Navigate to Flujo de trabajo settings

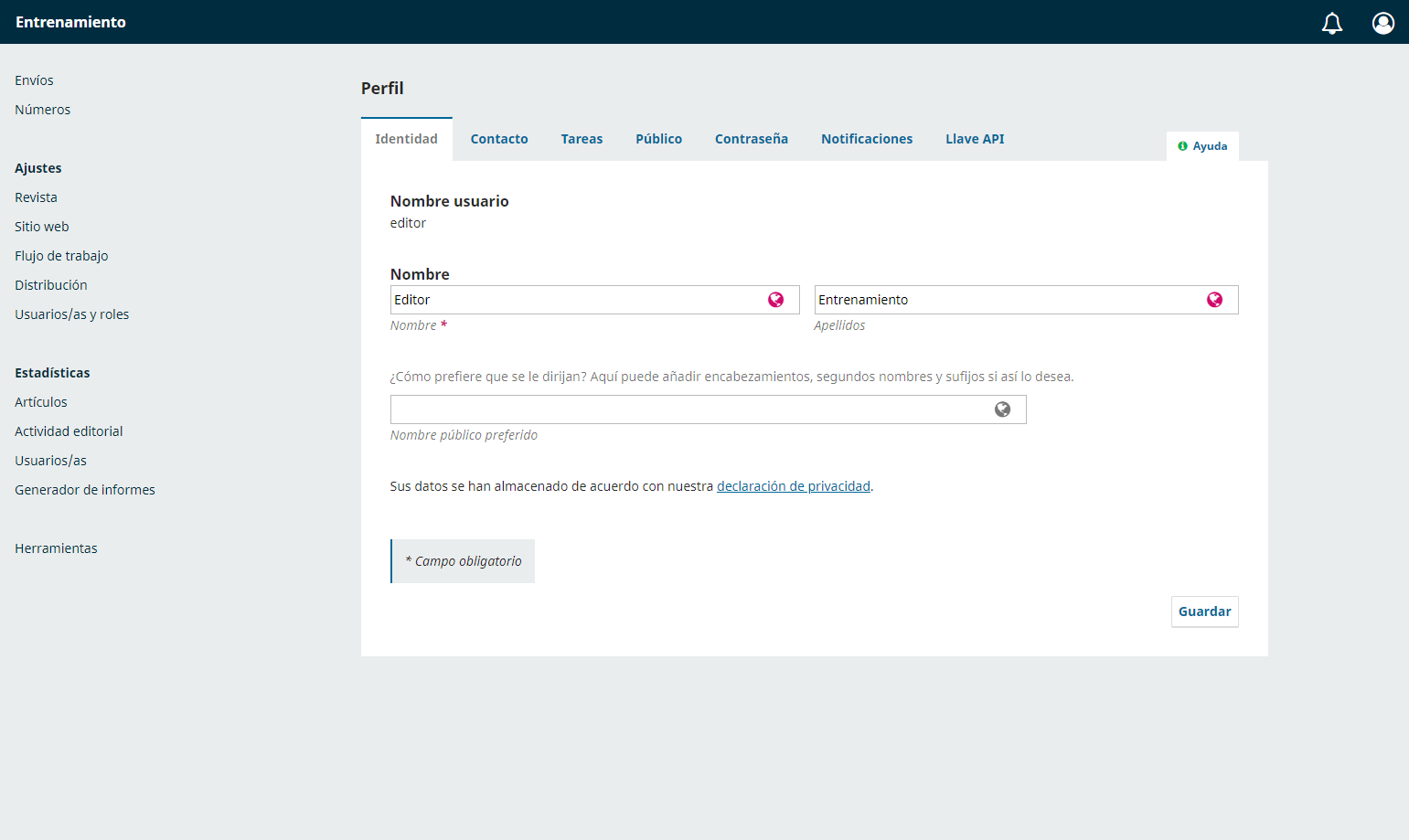[x=61, y=256]
